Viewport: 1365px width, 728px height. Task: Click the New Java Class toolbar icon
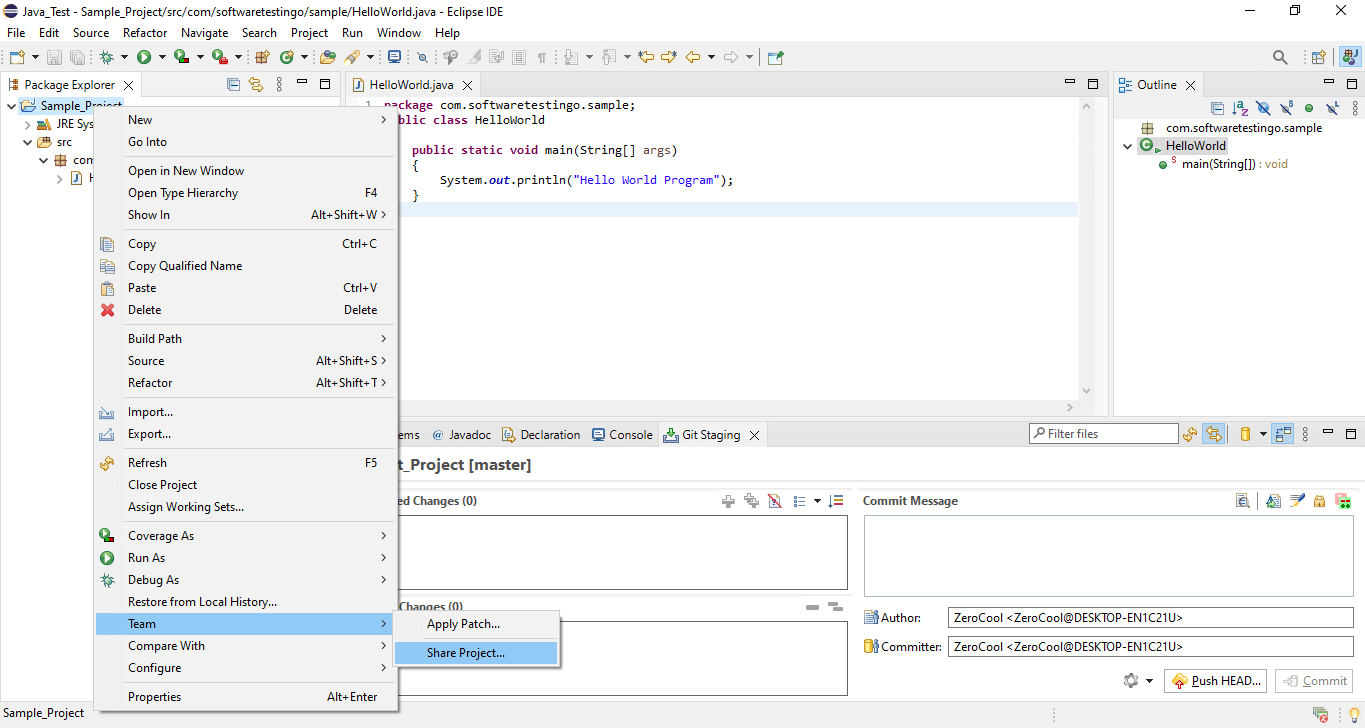pos(287,57)
